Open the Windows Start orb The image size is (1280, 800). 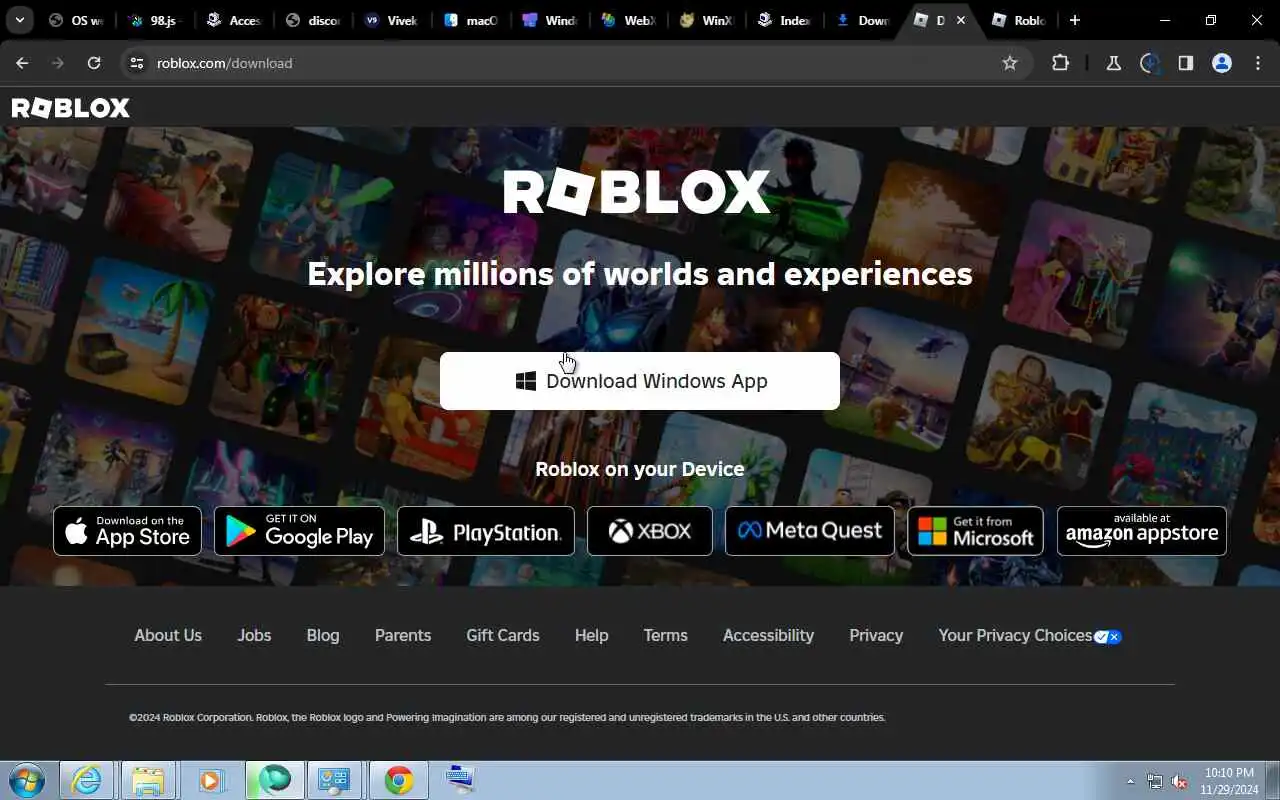(x=26, y=780)
